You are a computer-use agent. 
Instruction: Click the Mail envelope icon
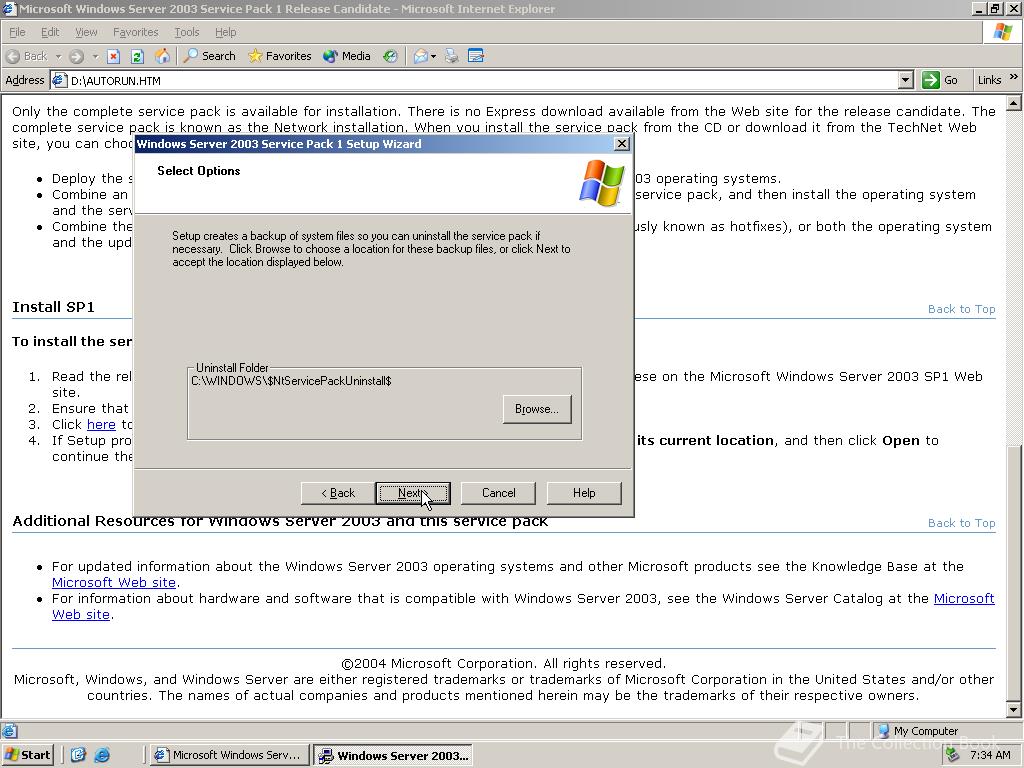click(x=421, y=56)
